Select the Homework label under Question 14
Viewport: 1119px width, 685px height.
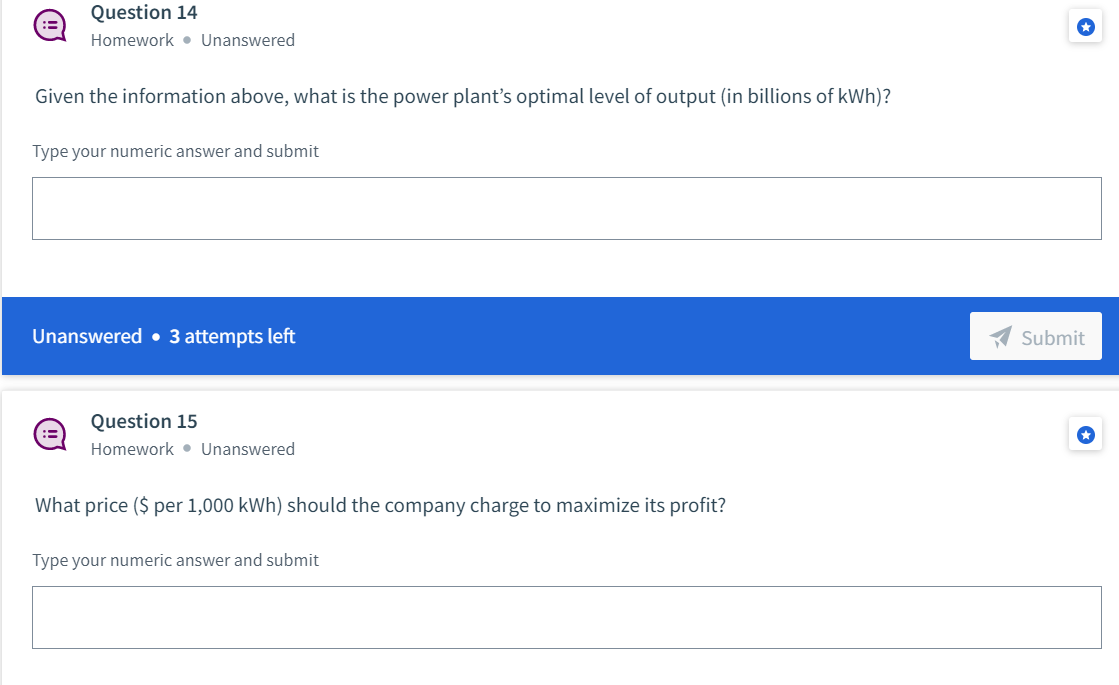132,40
